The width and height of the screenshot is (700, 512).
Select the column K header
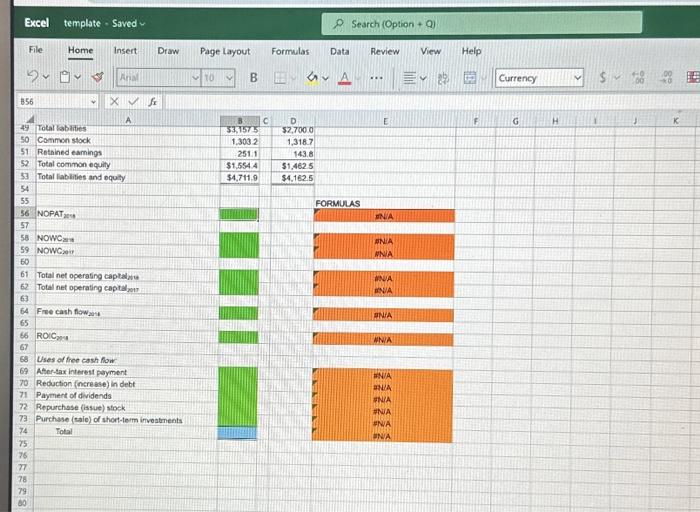pyautogui.click(x=675, y=120)
